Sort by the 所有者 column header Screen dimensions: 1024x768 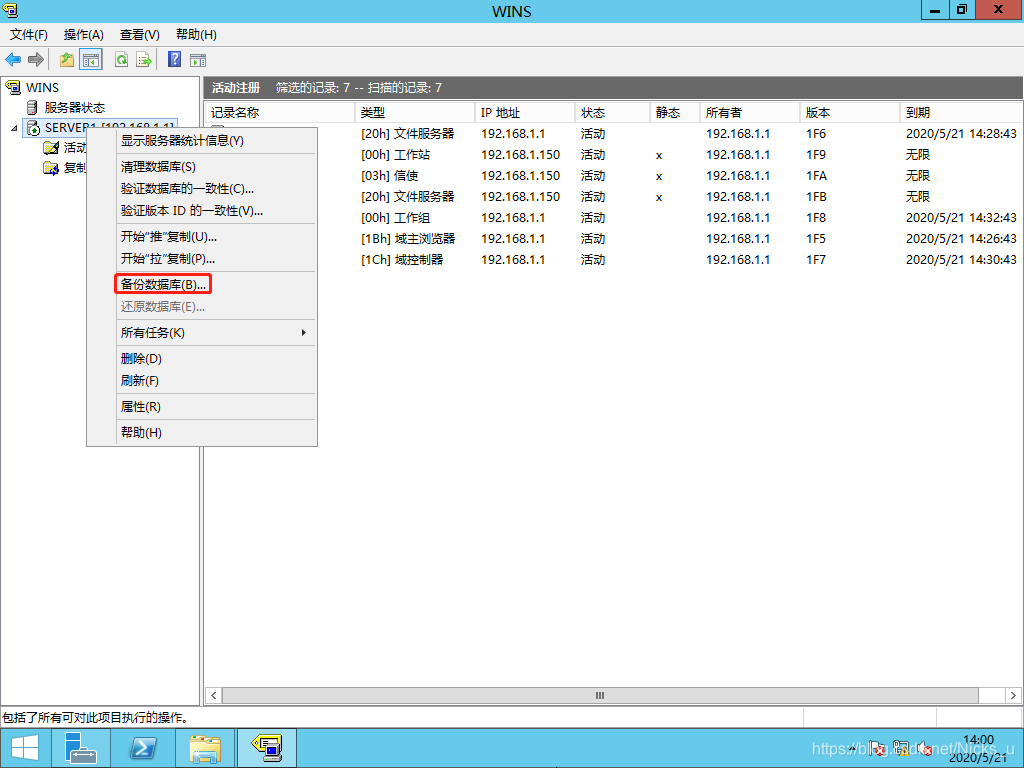(x=750, y=112)
